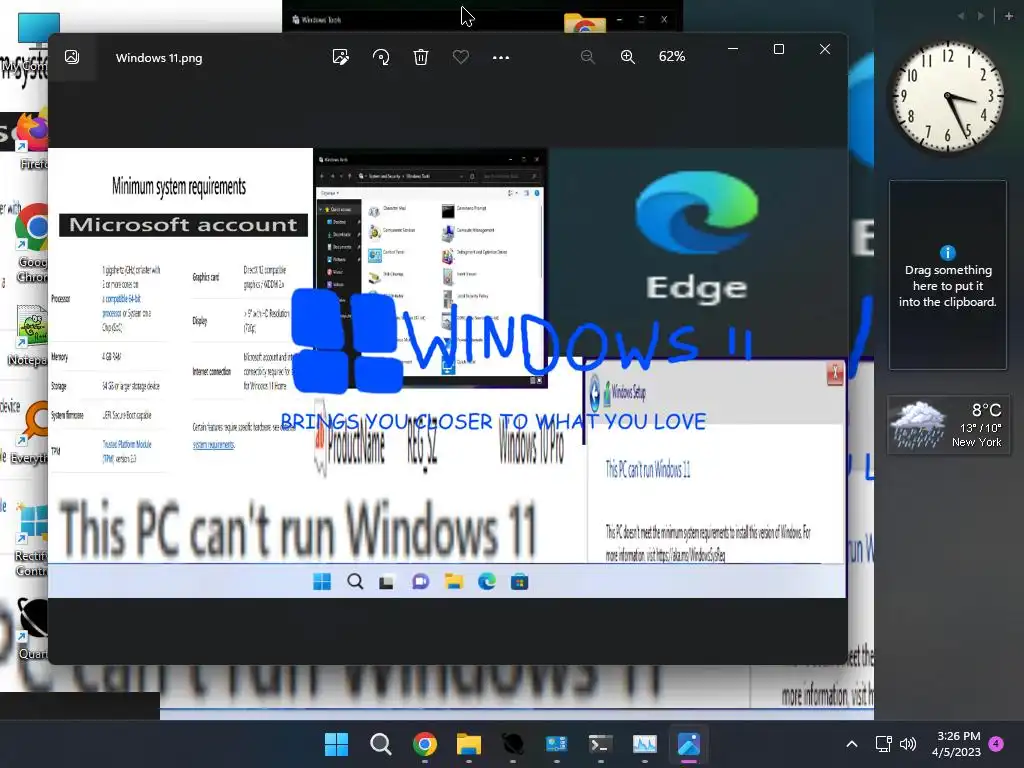
Task: Click the sidebar previous-page arrow
Action: 961,16
